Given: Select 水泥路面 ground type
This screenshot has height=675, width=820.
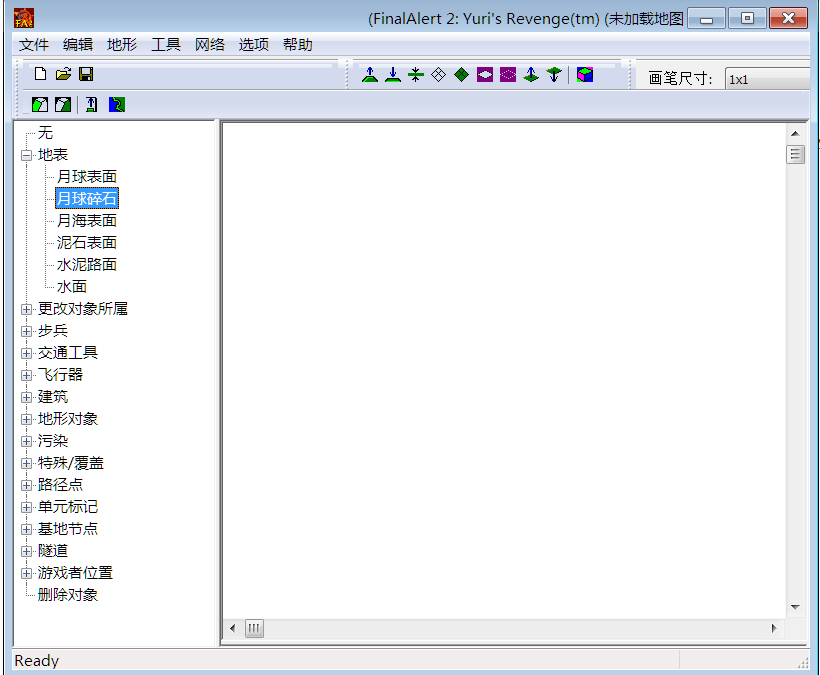Looking at the screenshot, I should tap(87, 265).
